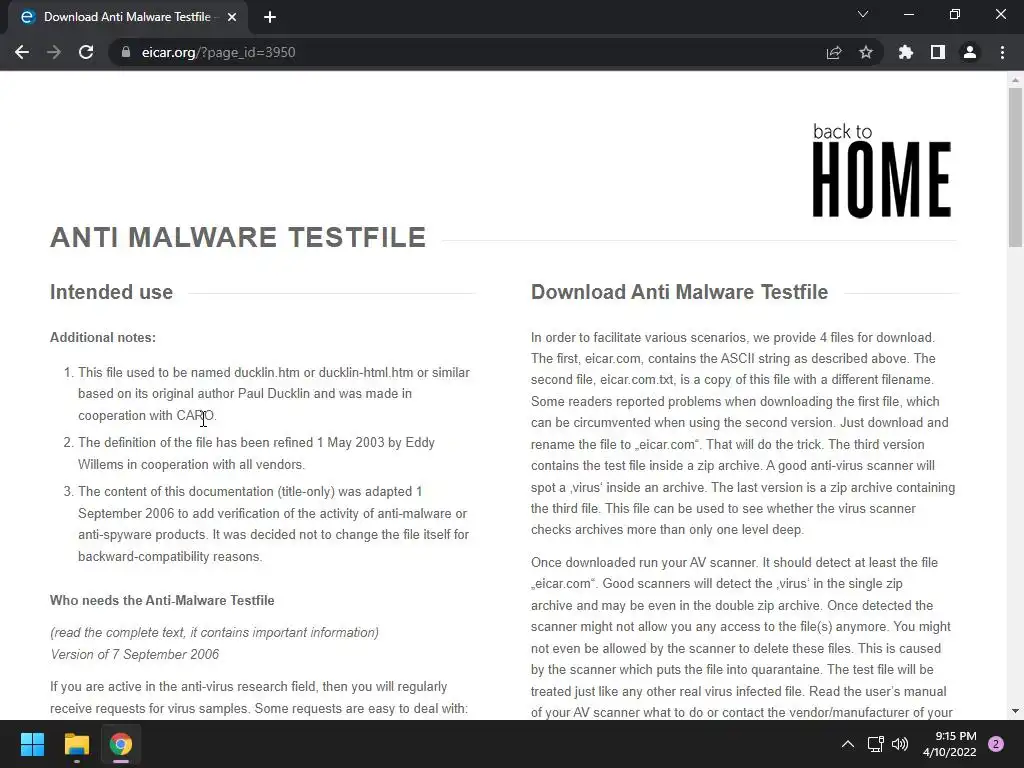Click the note mentioning Eddy Willems
Screen dimensions: 1024x768
point(257,453)
